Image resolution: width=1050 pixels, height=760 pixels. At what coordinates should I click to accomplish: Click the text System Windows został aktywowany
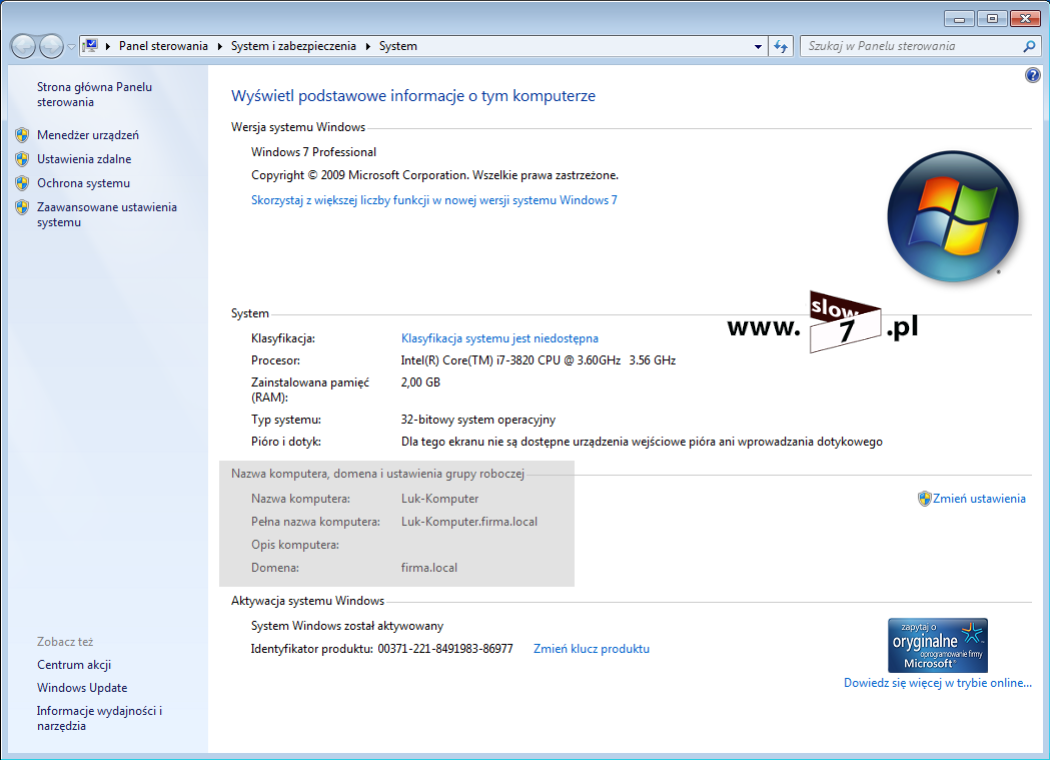(347, 626)
